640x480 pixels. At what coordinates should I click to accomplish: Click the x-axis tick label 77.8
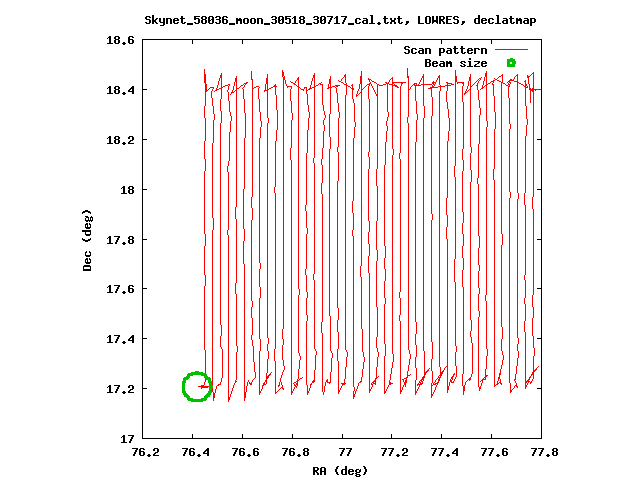(544, 452)
